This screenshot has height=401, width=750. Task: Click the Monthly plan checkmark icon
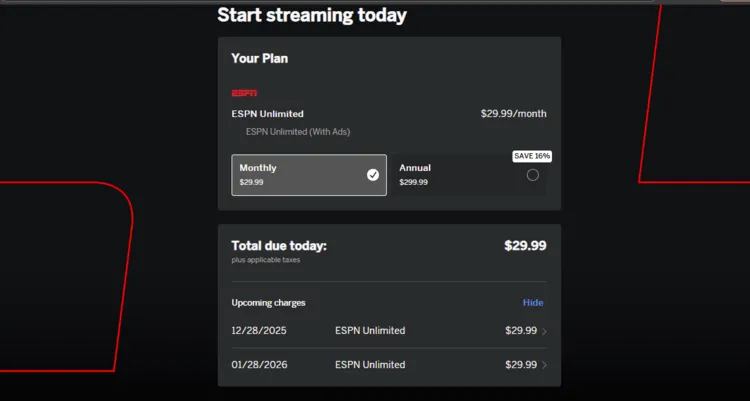pyautogui.click(x=373, y=175)
